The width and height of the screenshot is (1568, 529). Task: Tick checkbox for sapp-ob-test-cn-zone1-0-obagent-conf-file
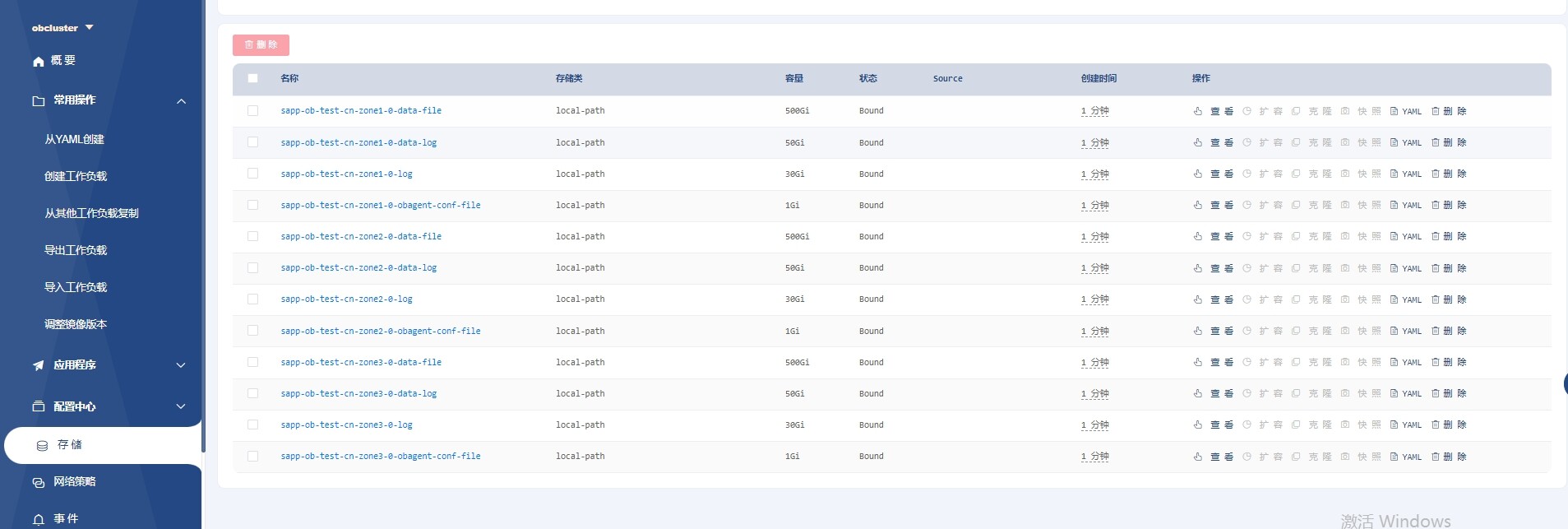click(252, 205)
